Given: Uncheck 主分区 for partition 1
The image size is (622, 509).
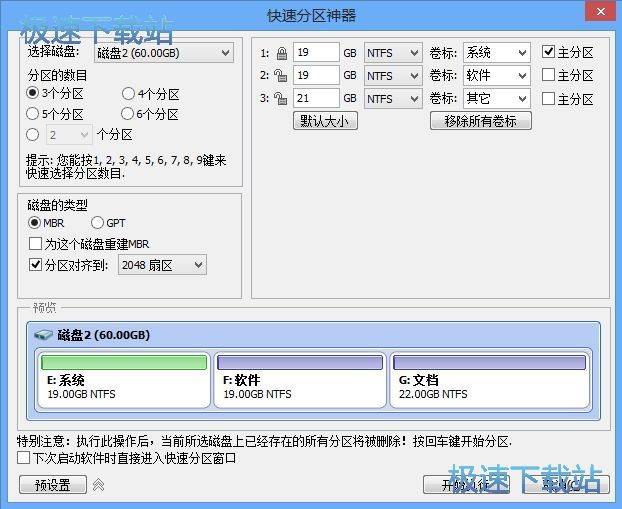Looking at the screenshot, I should tap(548, 52).
